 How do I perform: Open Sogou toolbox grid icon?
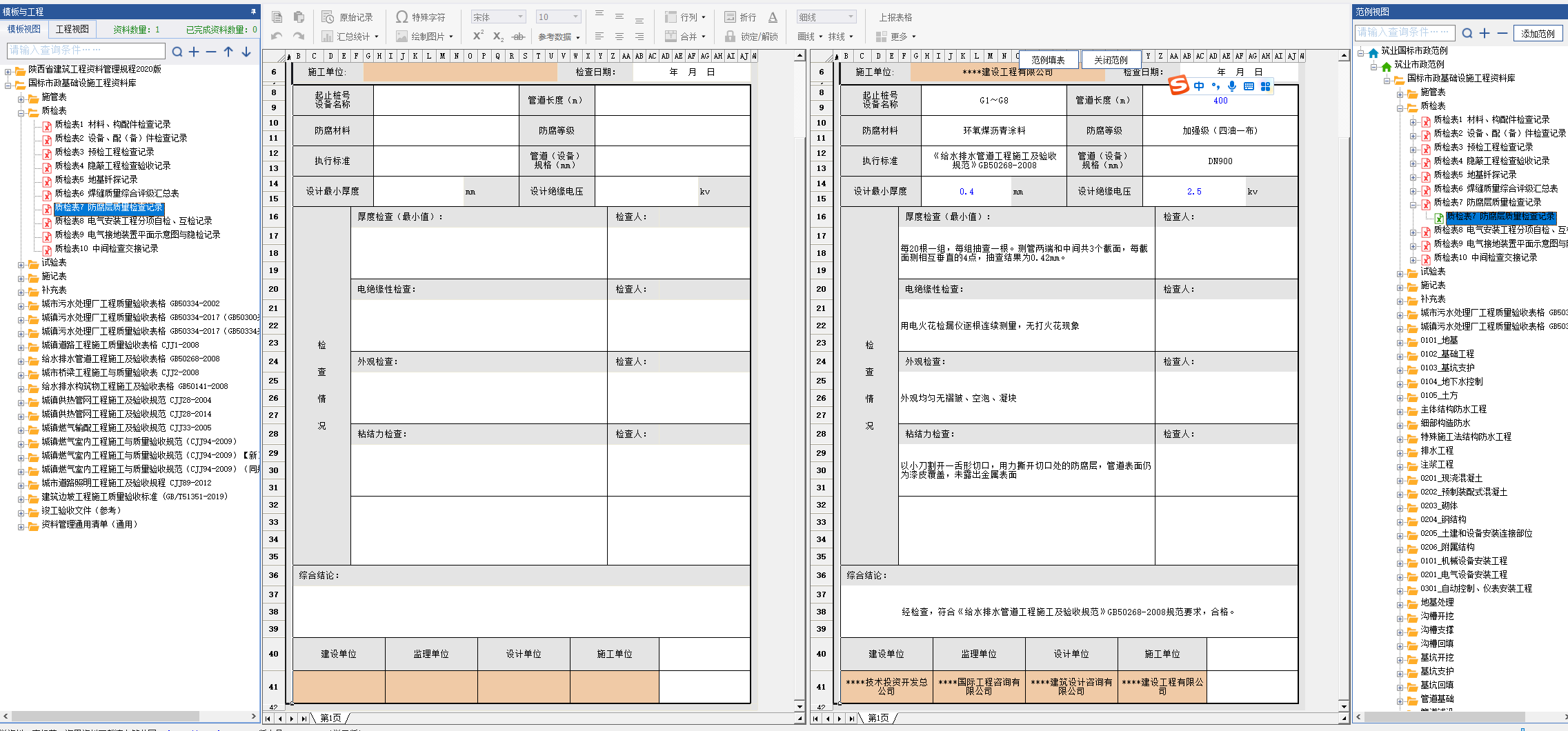click(x=1265, y=86)
